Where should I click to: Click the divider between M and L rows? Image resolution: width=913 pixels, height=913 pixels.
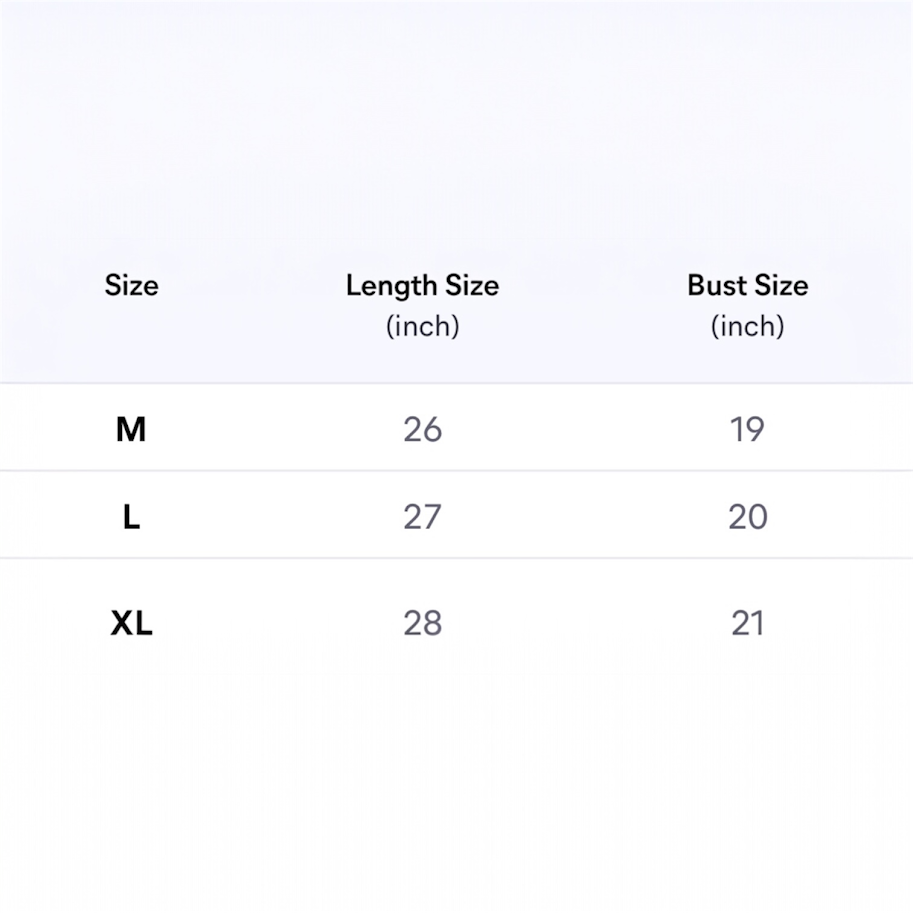tap(456, 470)
